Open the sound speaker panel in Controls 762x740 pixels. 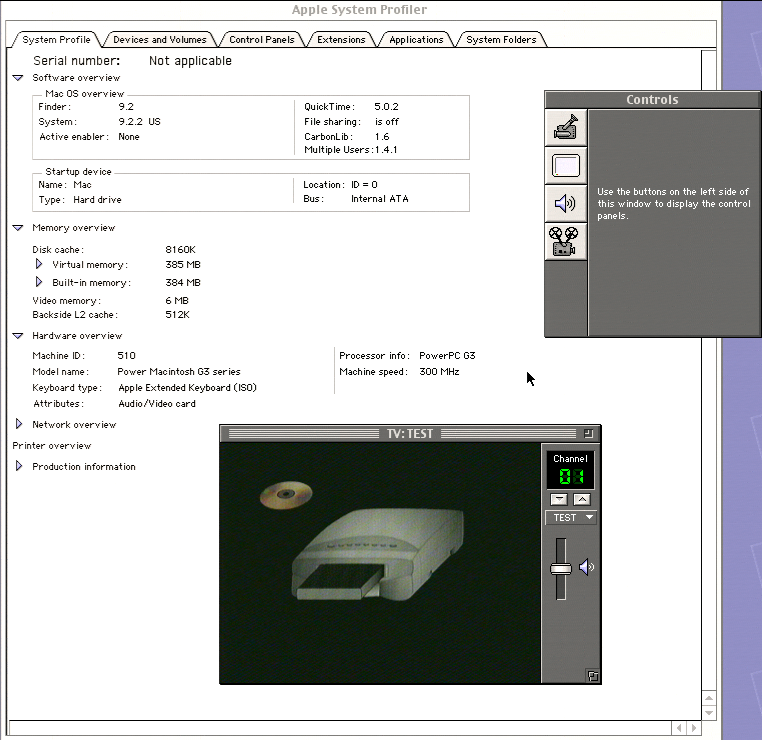pyautogui.click(x=566, y=203)
